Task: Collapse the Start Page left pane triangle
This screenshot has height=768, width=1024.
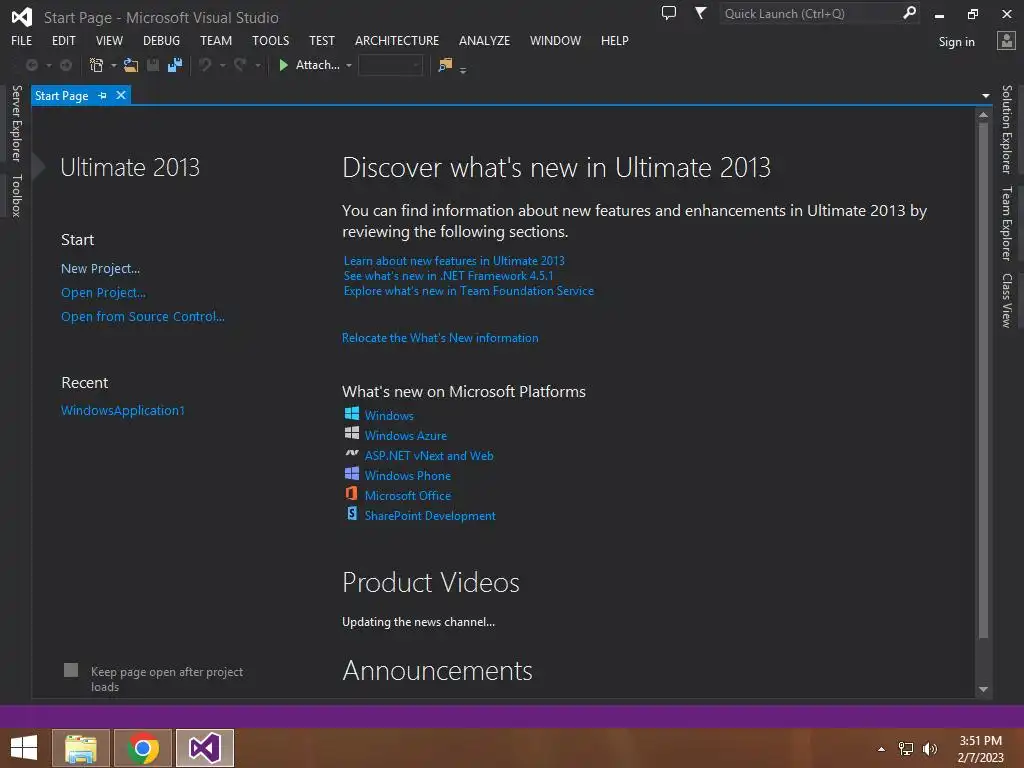Action: click(39, 167)
